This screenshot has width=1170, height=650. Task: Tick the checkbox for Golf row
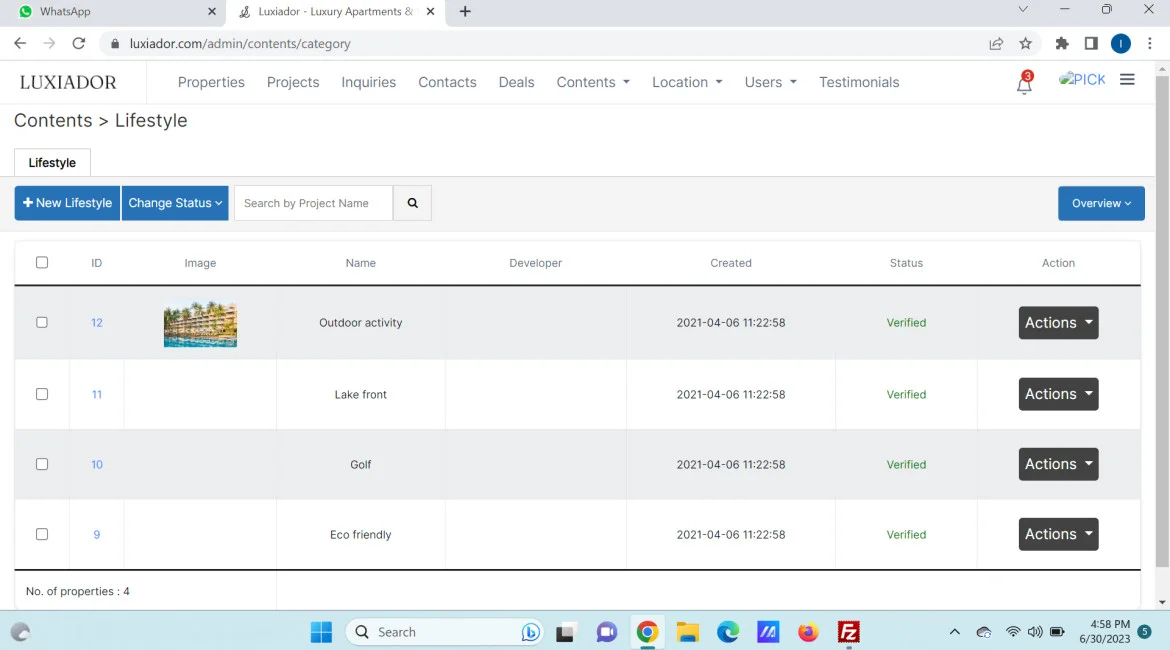[x=42, y=464]
